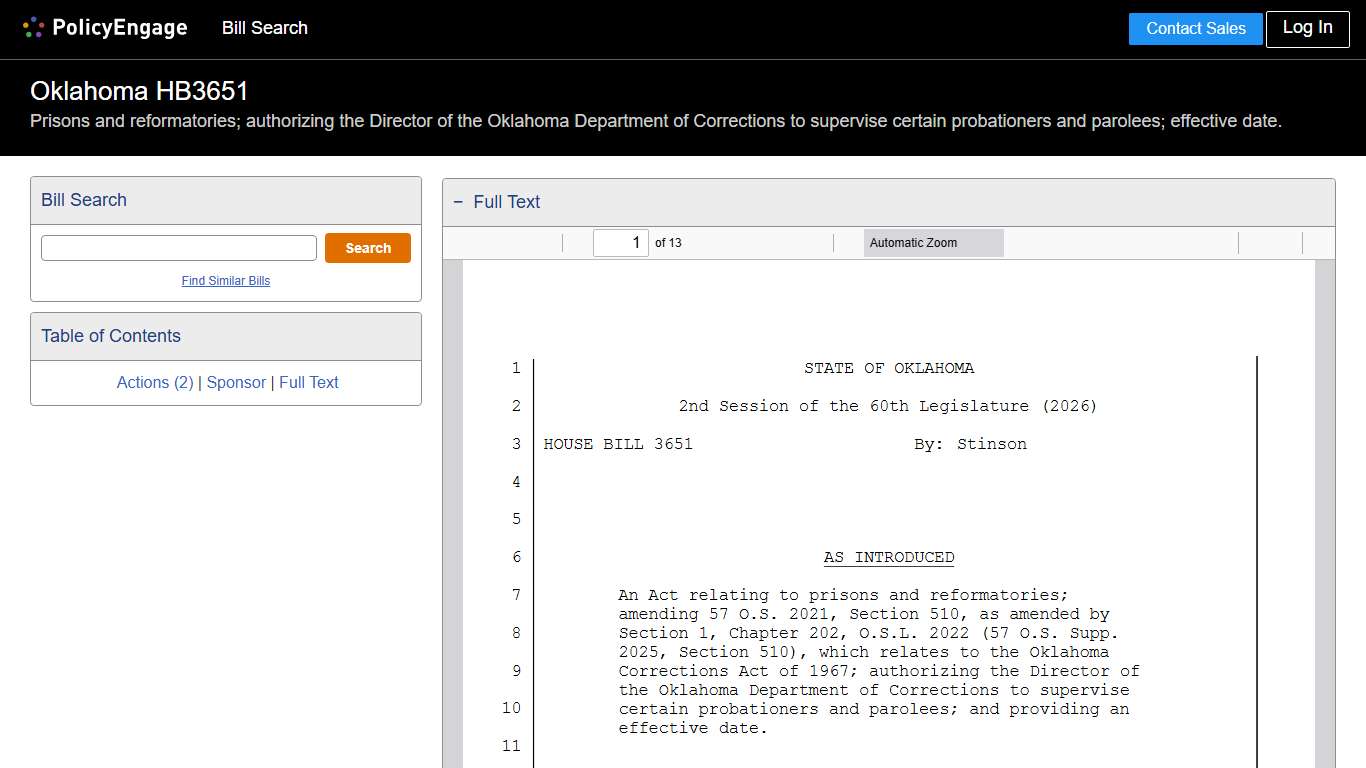Click the Log In button

1307,29
